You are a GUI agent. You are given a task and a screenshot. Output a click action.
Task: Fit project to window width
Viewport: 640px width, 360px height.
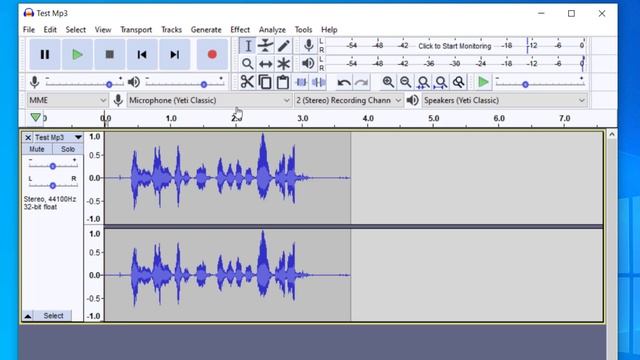441,82
